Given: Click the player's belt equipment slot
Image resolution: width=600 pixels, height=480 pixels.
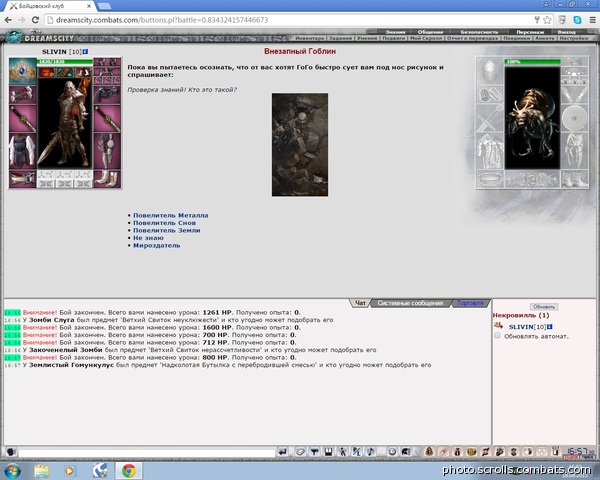Looking at the screenshot, I should coord(23,179).
